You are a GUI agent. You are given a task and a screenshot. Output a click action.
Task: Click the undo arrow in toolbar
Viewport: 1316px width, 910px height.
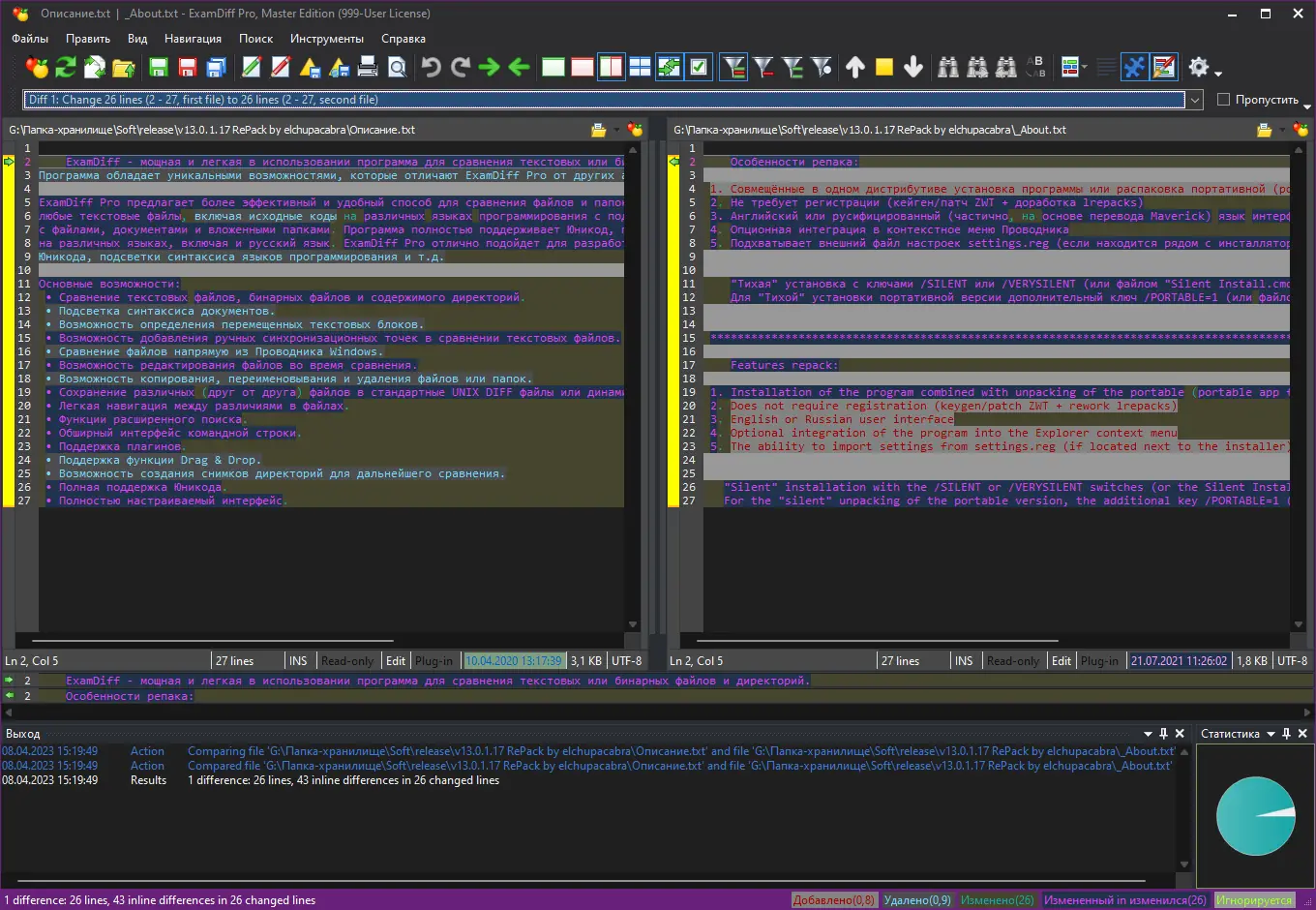(x=432, y=67)
